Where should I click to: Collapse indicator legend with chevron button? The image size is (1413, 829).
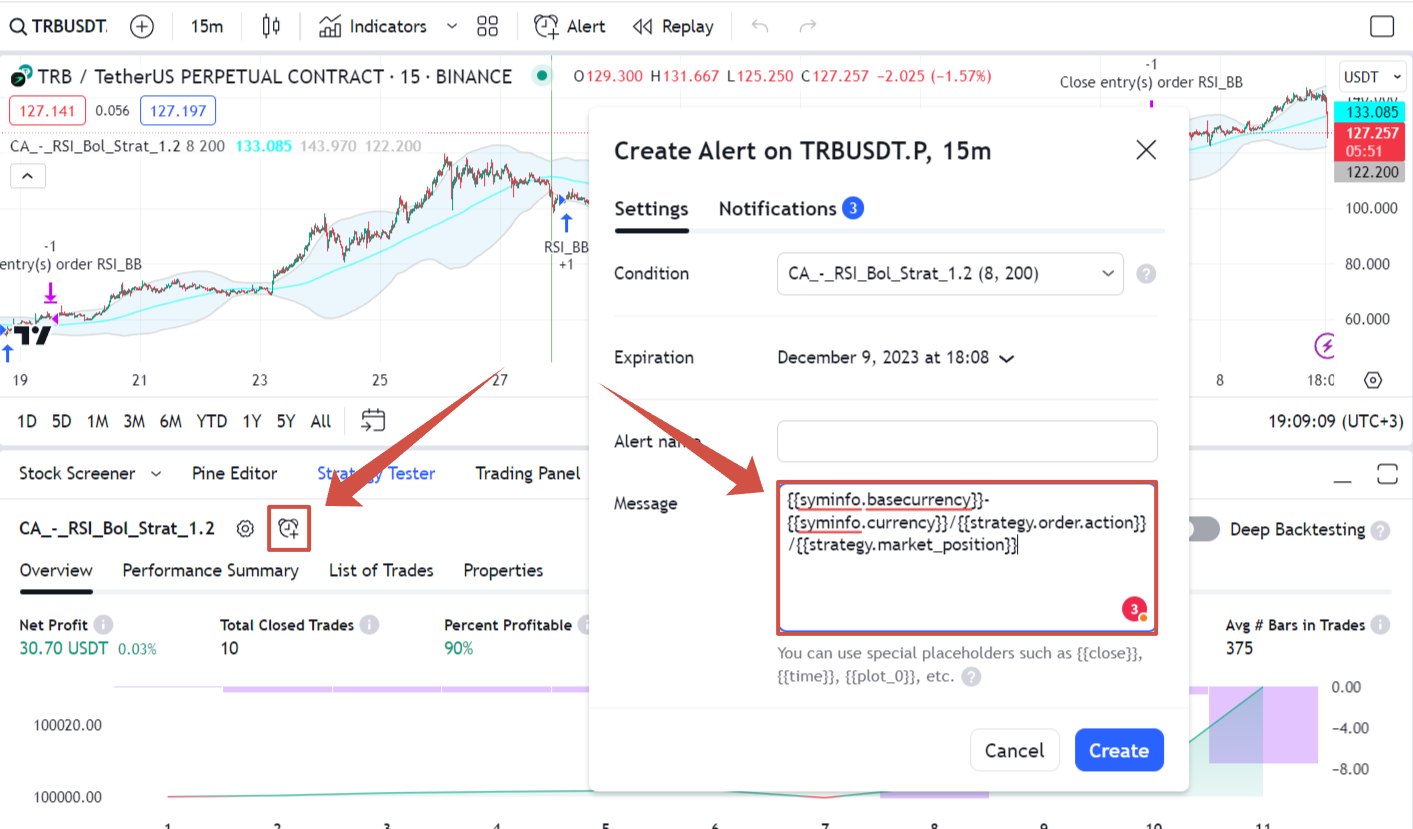click(27, 177)
